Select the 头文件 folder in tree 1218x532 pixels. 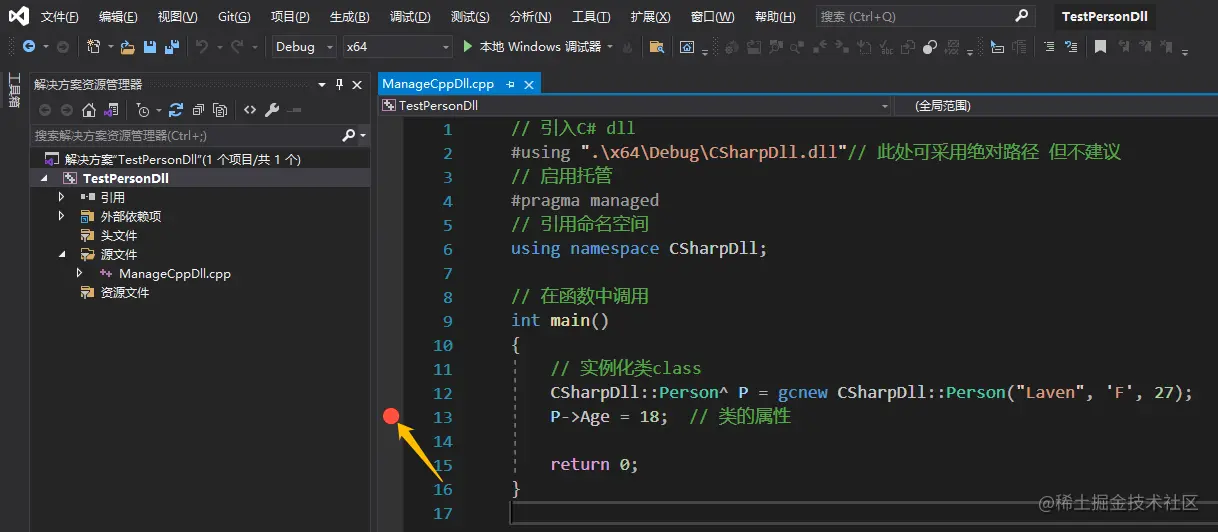coord(118,236)
